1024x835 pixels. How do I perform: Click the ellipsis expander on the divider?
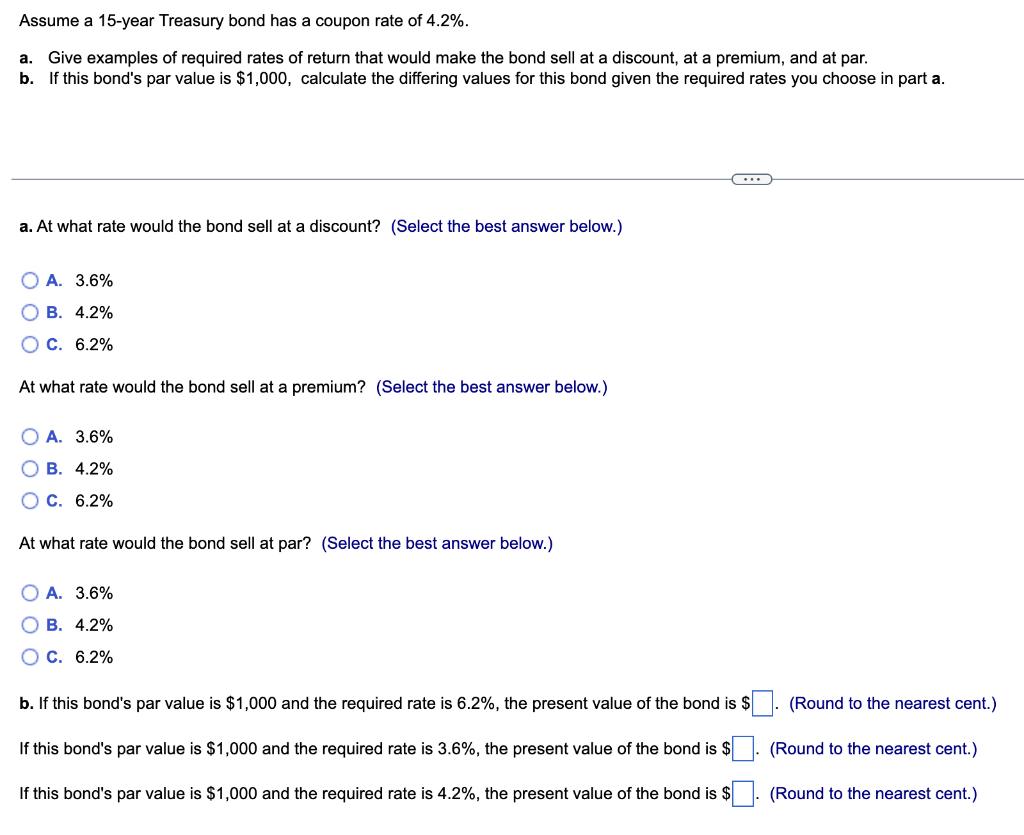752,179
